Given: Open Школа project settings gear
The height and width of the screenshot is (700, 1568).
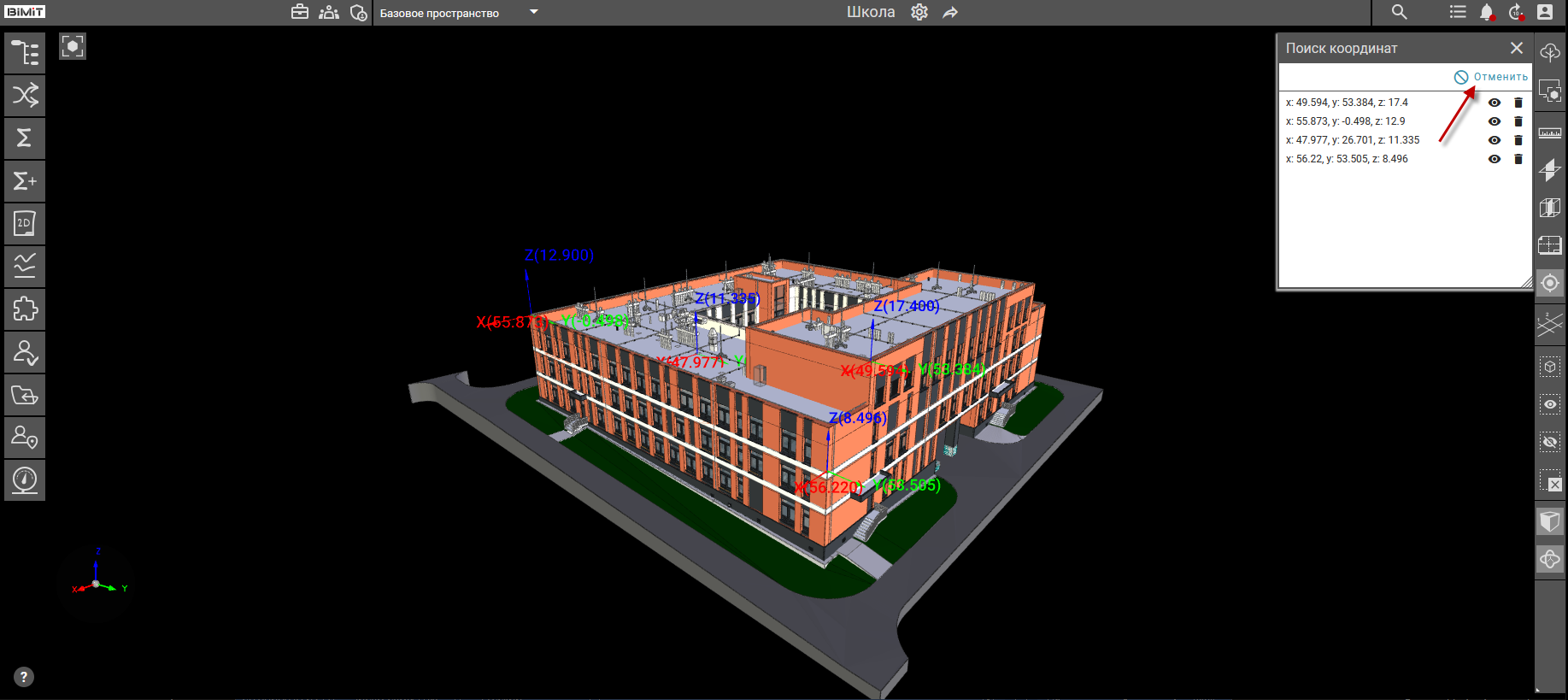Looking at the screenshot, I should 919,12.
